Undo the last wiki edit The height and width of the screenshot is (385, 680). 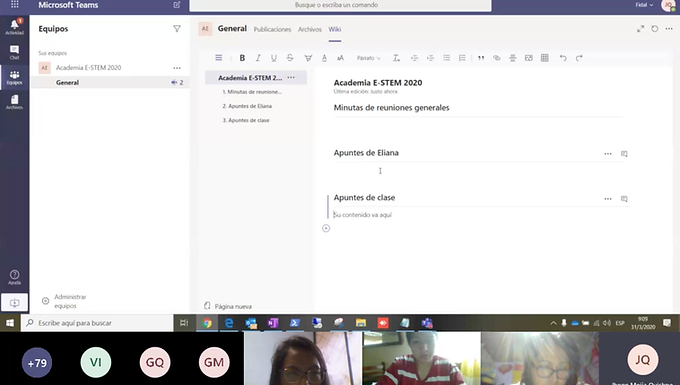[563, 58]
